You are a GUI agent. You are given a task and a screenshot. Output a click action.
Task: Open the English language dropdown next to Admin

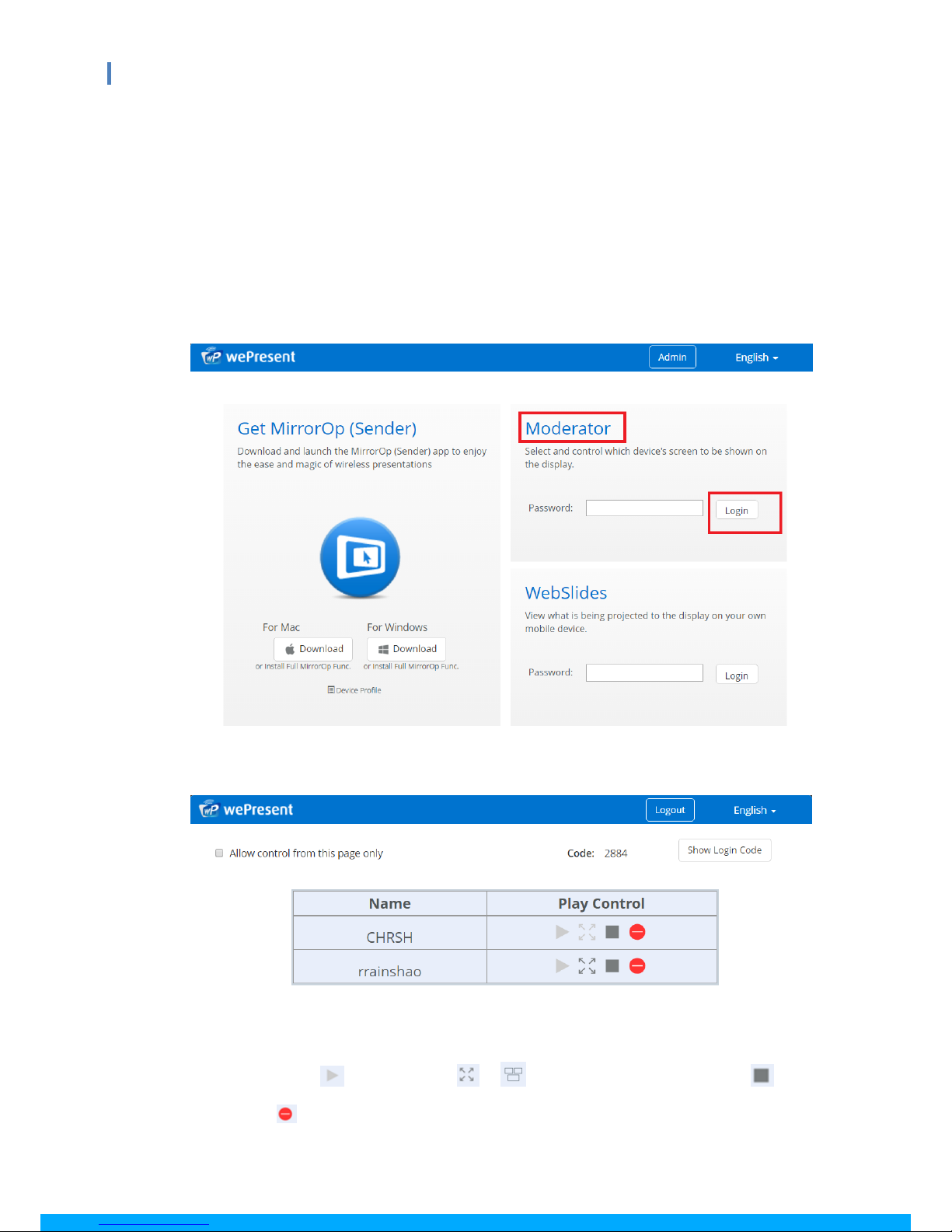pos(756,358)
